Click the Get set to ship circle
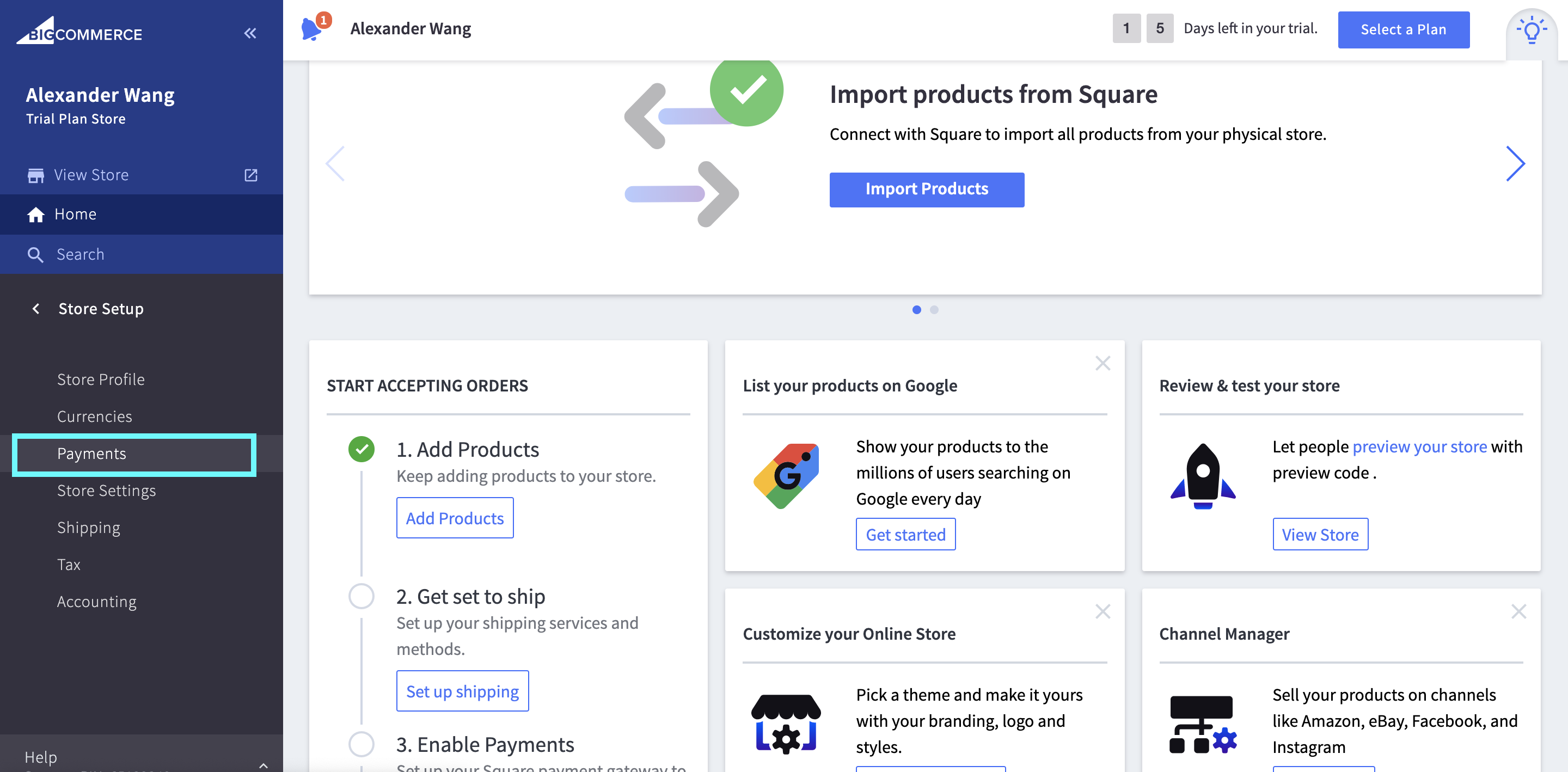 362,596
